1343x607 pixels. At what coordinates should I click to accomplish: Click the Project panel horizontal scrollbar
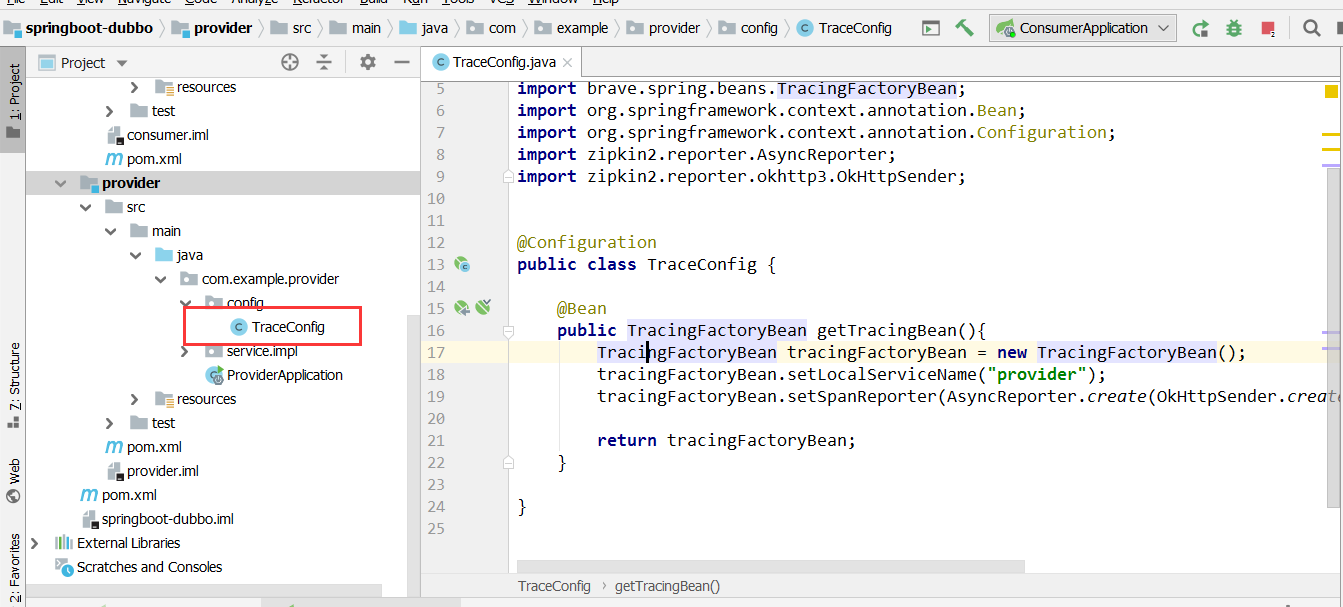point(204,590)
